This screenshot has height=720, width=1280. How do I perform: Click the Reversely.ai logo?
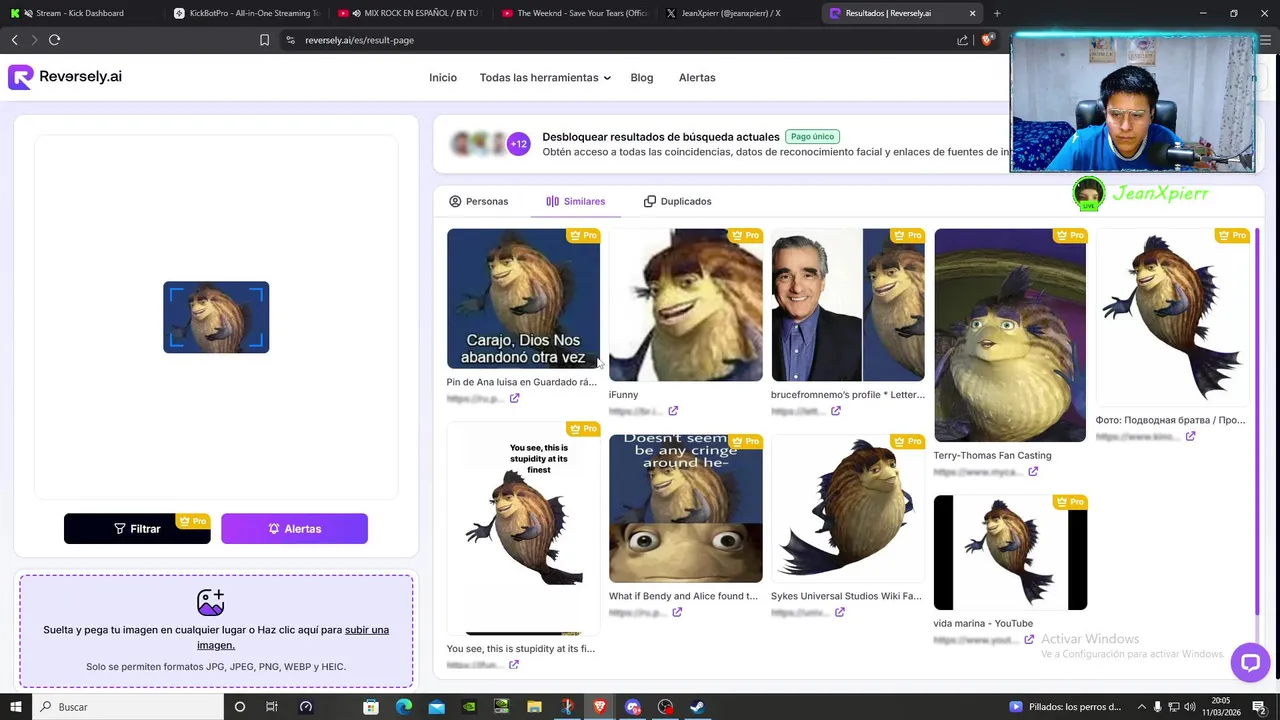coord(65,77)
